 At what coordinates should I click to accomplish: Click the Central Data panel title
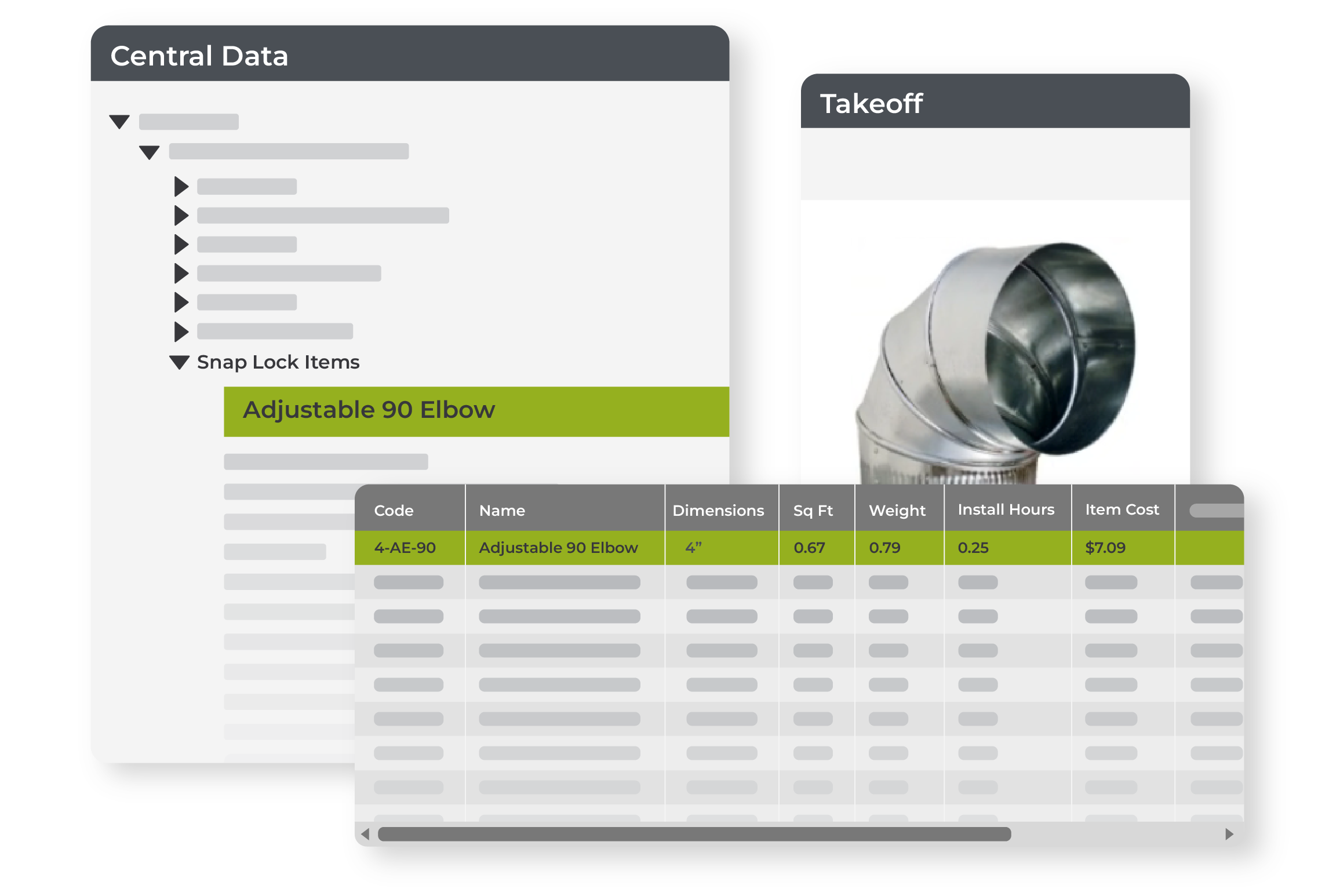pyautogui.click(x=199, y=56)
